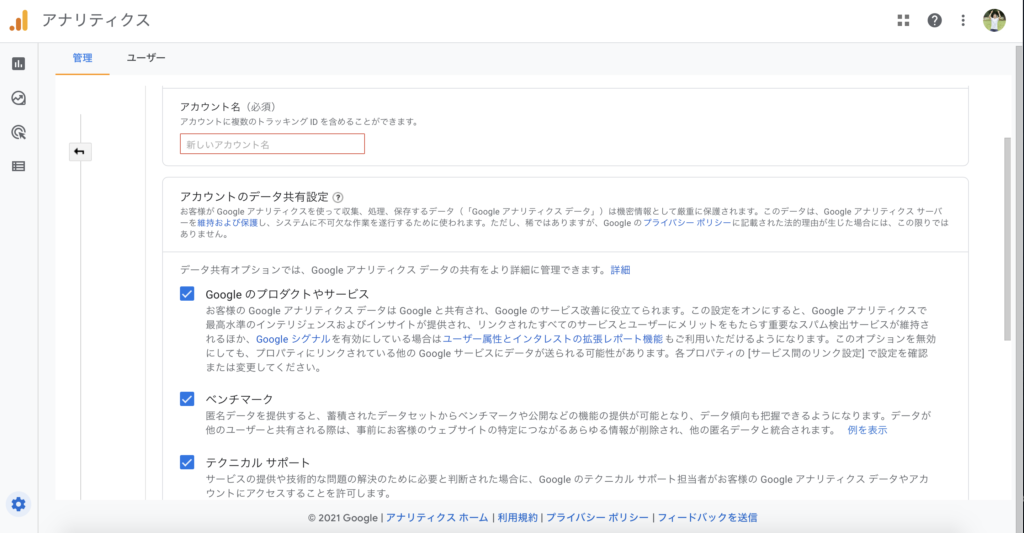
Task: Open the Explore sidebar icon
Action: point(18,98)
